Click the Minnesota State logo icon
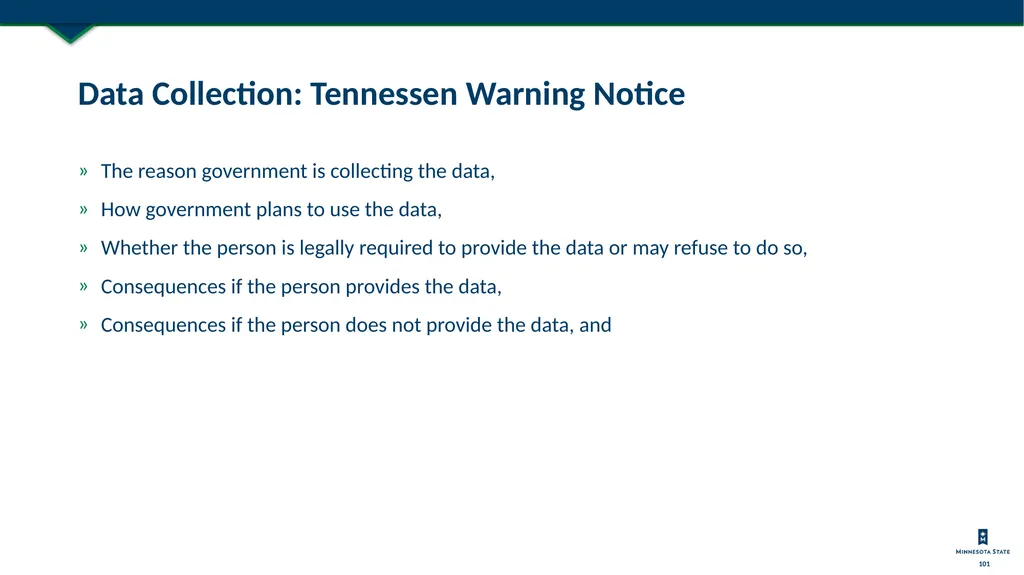 [x=982, y=537]
